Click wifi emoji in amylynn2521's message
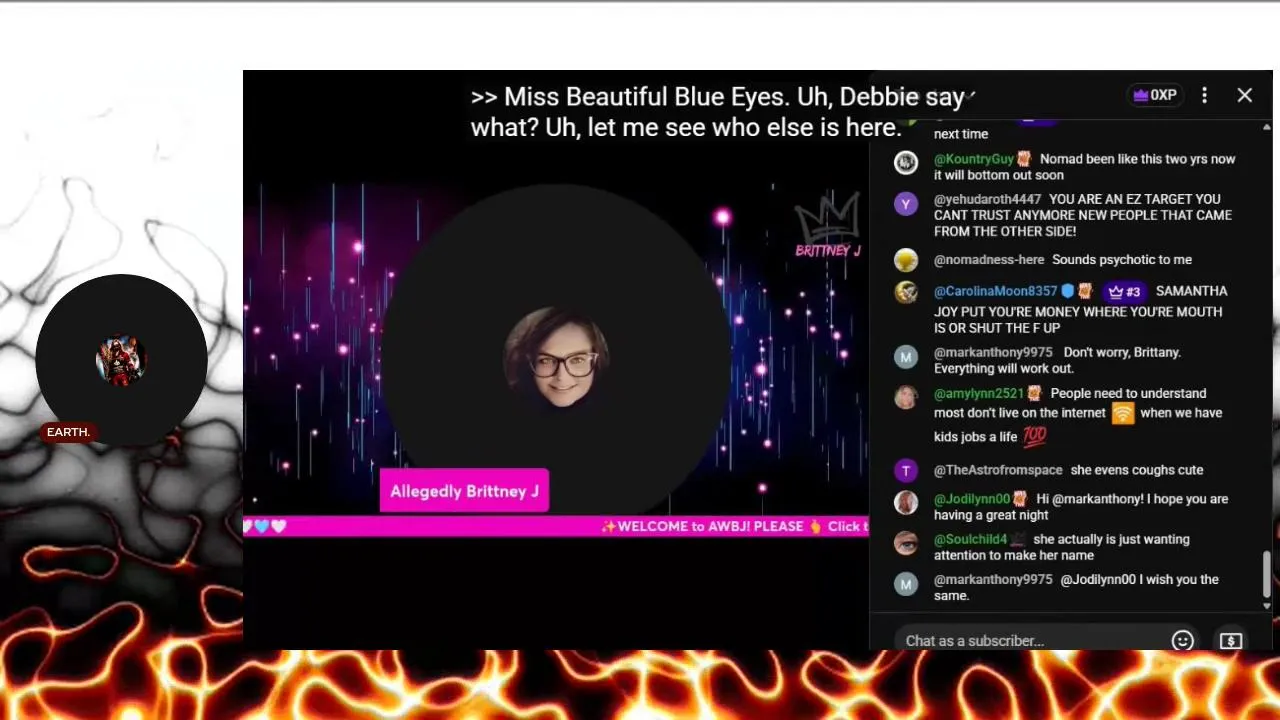The image size is (1280, 720). tap(1123, 413)
